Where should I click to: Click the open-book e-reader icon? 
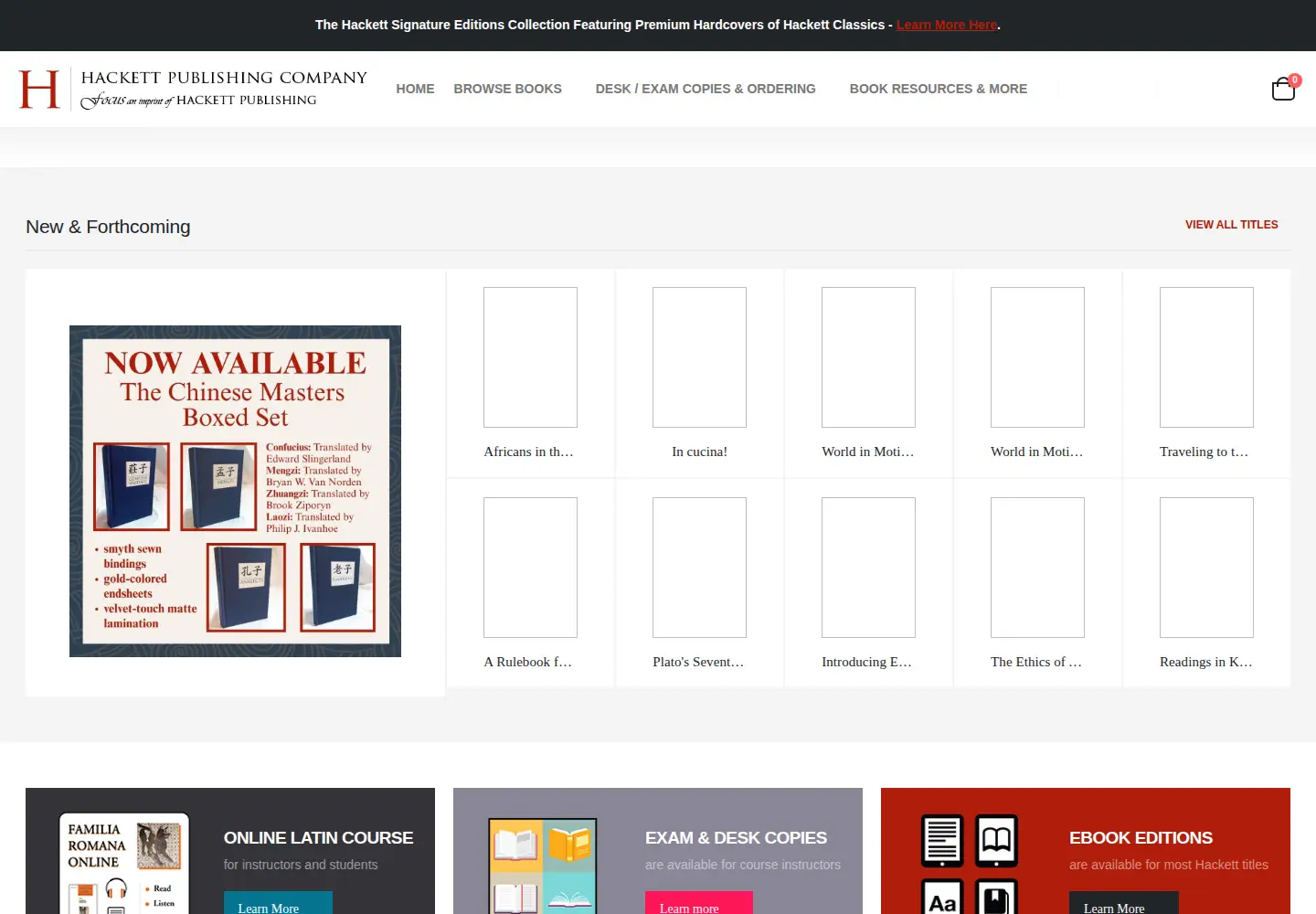(996, 840)
